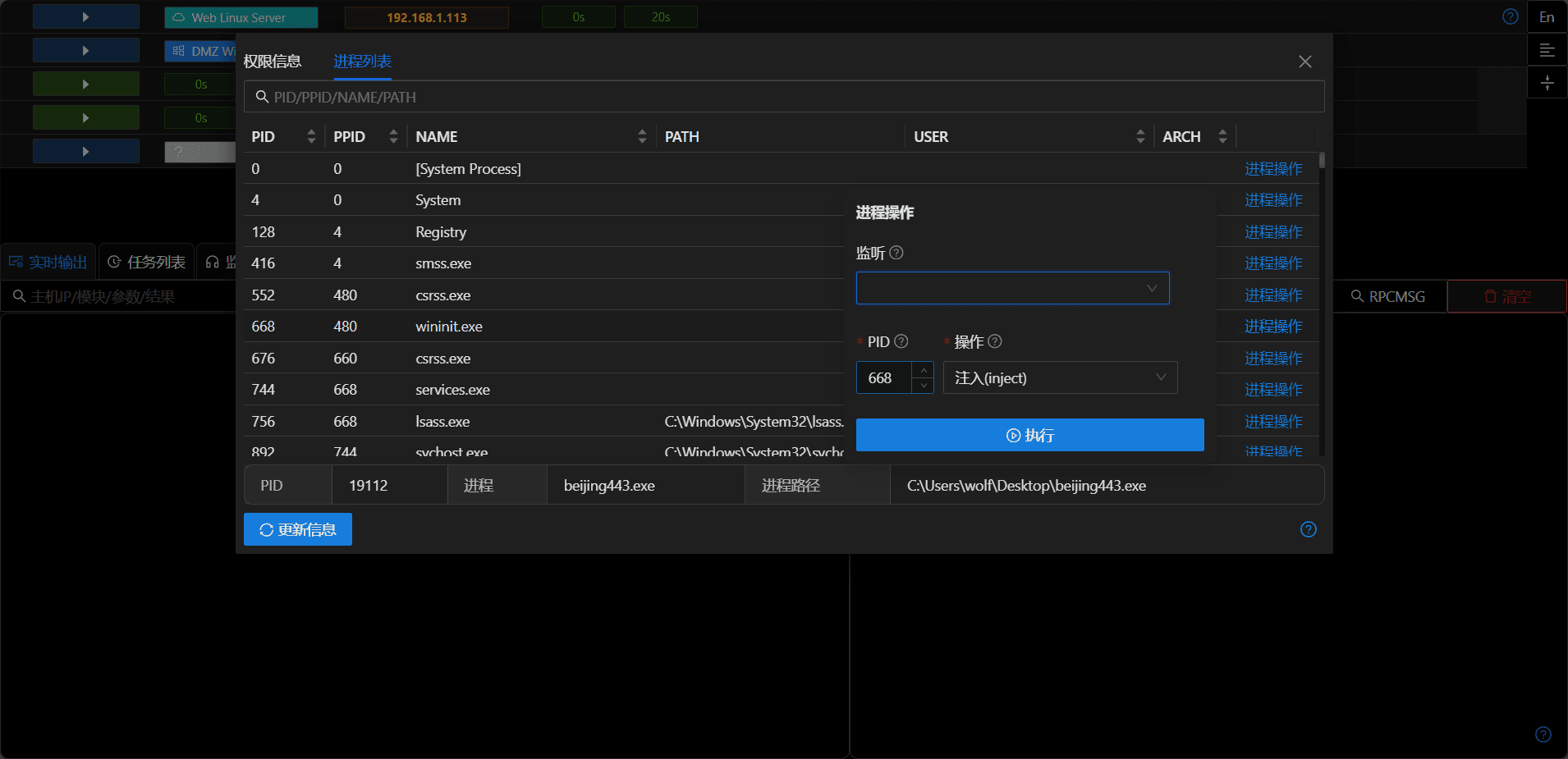This screenshot has height=759, width=1568.
Task: Open 进程操作 for [System Process] row
Action: click(1273, 168)
